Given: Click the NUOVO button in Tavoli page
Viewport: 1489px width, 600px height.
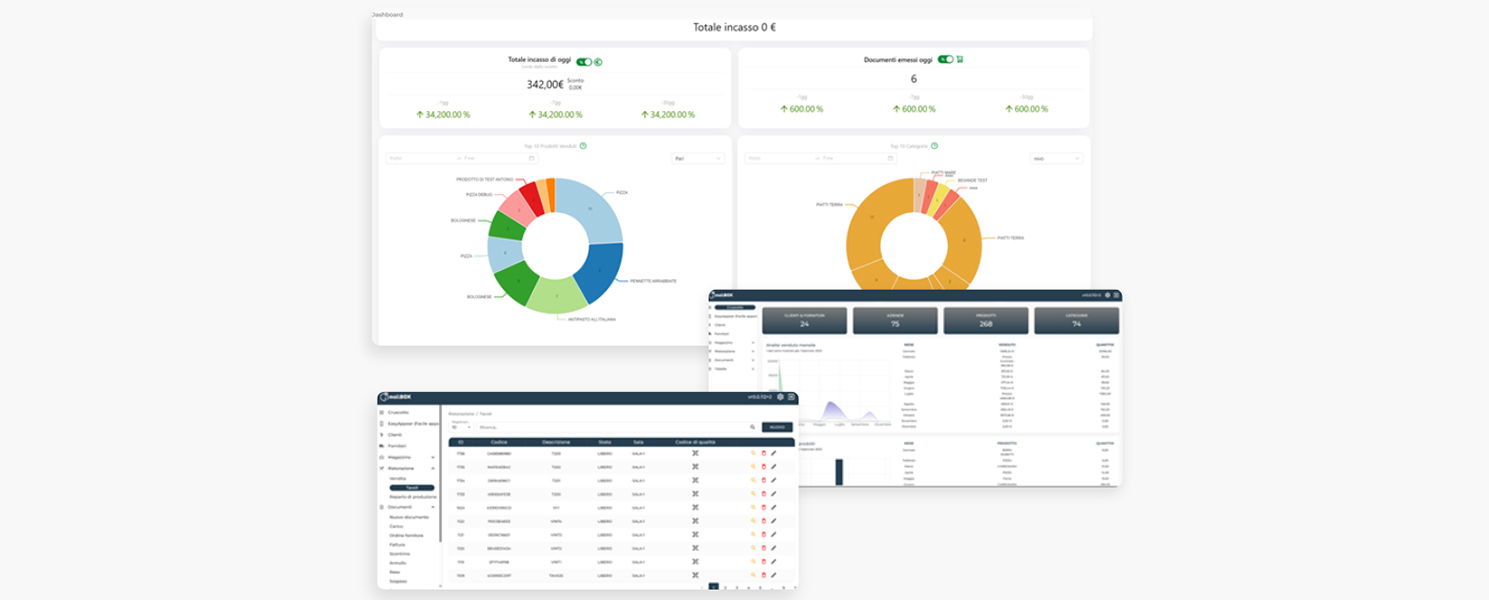Looking at the screenshot, I should pos(777,427).
